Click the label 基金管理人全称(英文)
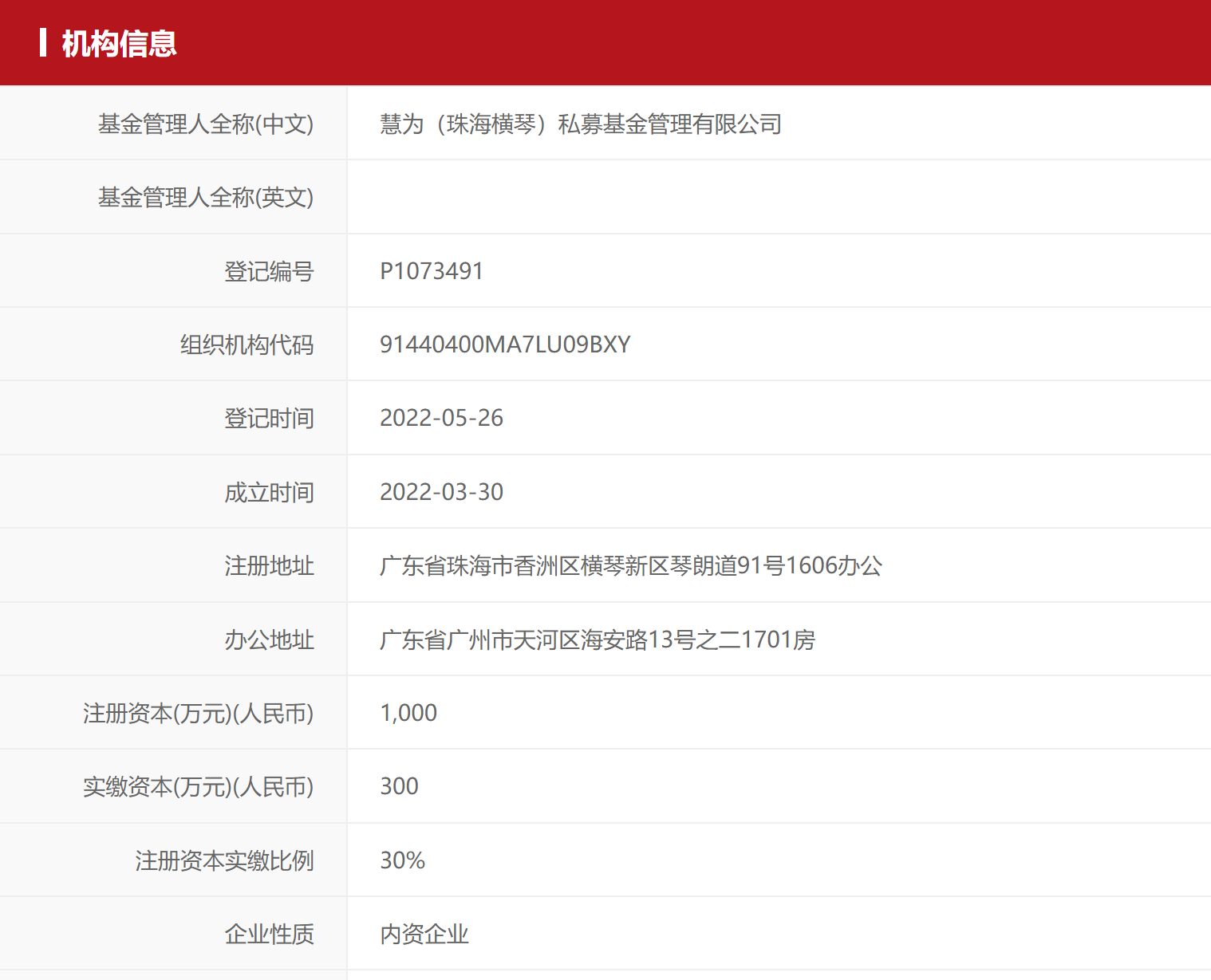1211x980 pixels. (206, 197)
